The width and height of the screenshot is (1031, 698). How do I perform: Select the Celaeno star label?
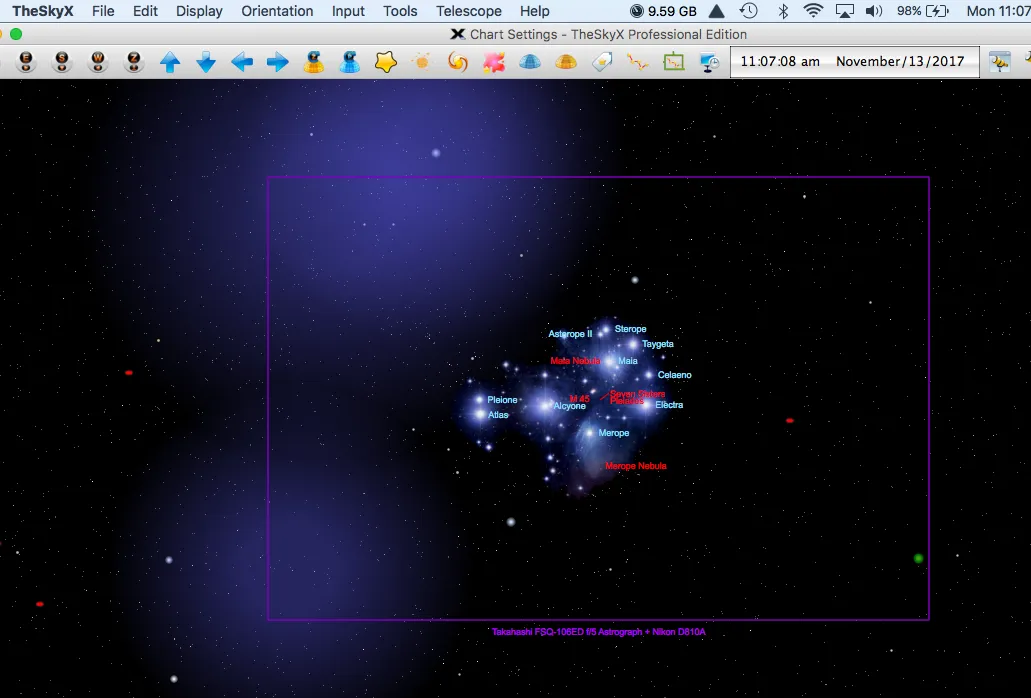(675, 375)
